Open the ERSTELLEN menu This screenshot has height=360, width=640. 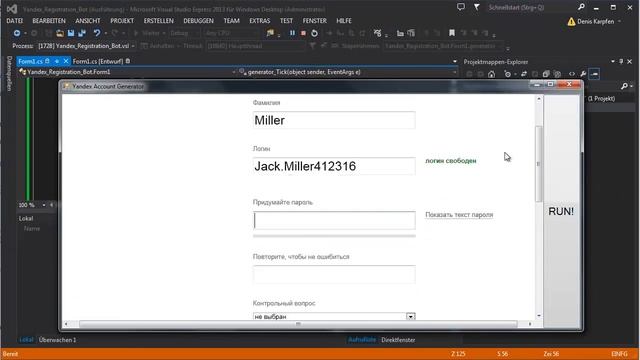coord(158,21)
